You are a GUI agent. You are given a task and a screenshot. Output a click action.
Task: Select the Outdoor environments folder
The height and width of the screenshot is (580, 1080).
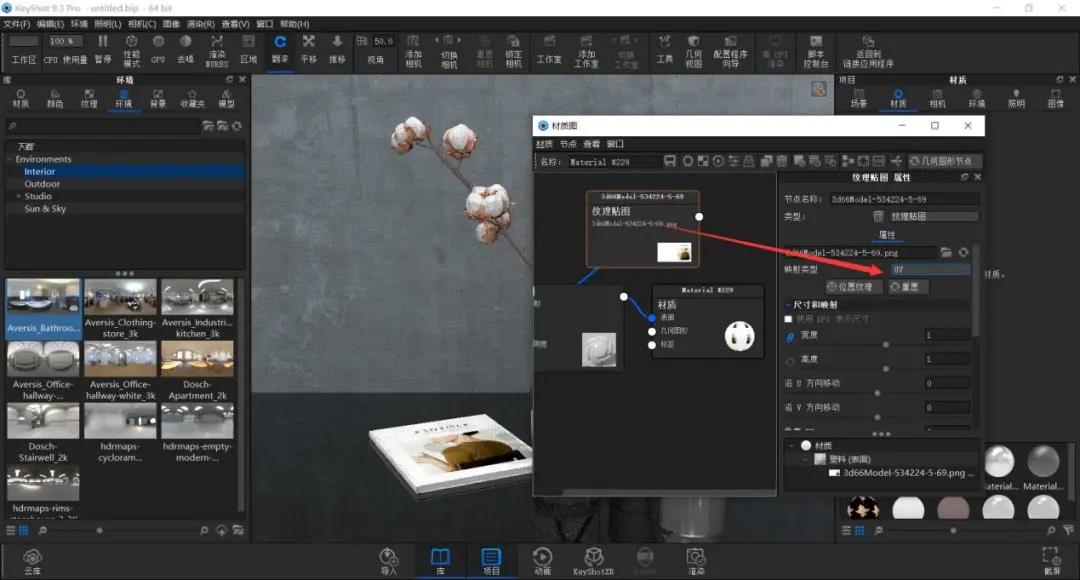[x=42, y=184]
